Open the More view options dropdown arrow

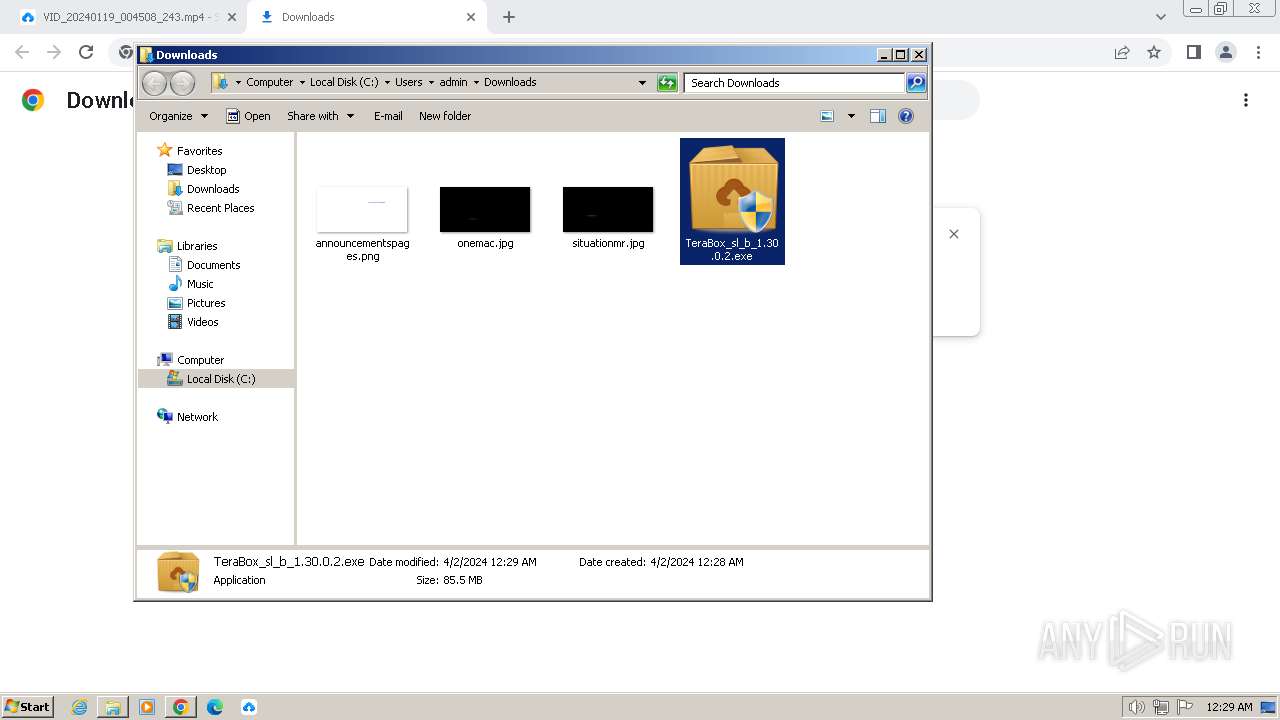pos(851,116)
